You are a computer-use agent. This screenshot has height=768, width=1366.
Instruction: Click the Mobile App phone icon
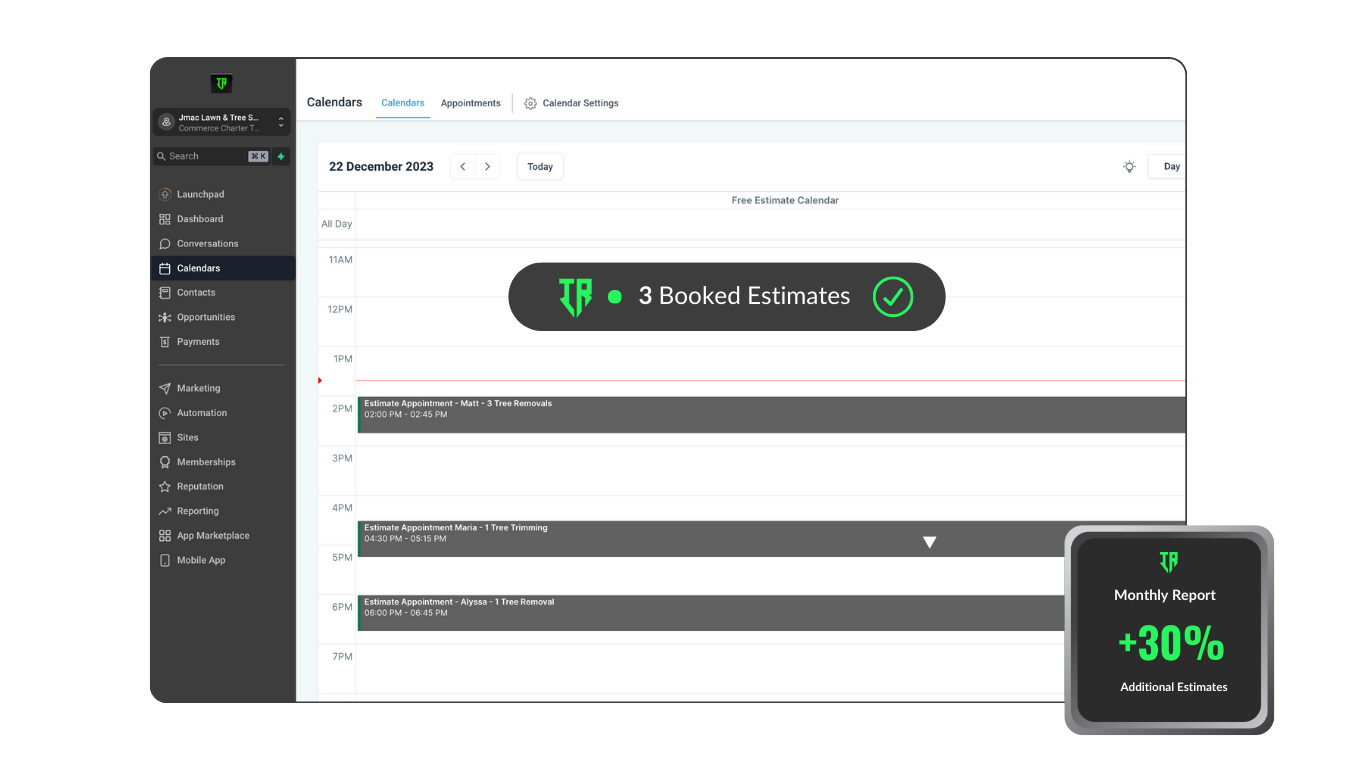[165, 561]
